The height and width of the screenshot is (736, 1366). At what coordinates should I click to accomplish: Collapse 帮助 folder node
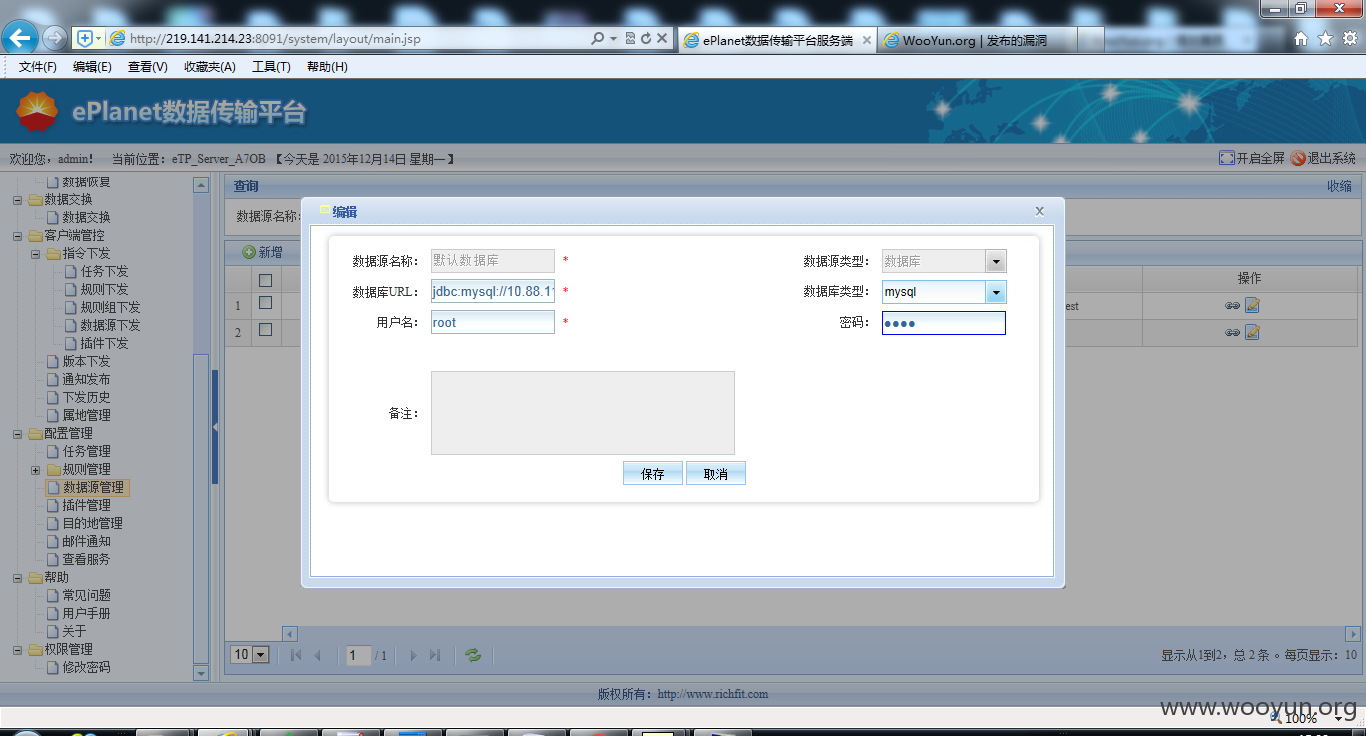[x=18, y=577]
